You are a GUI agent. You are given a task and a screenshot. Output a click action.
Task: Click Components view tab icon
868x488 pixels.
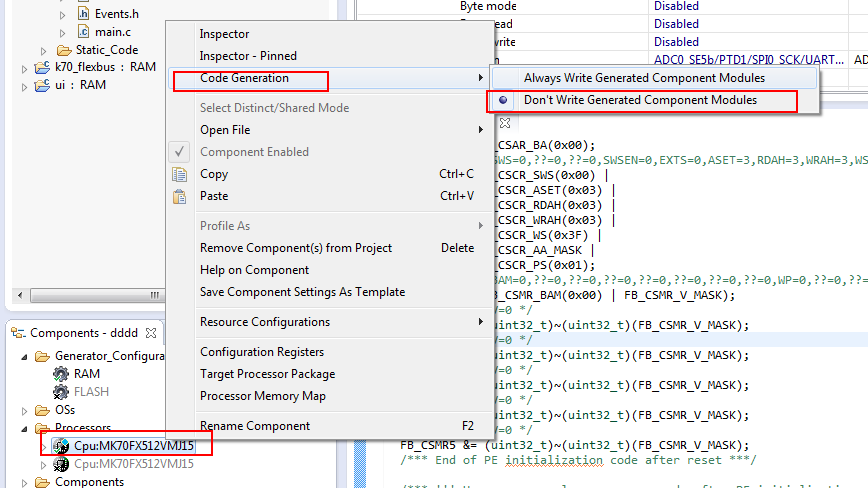(18, 333)
